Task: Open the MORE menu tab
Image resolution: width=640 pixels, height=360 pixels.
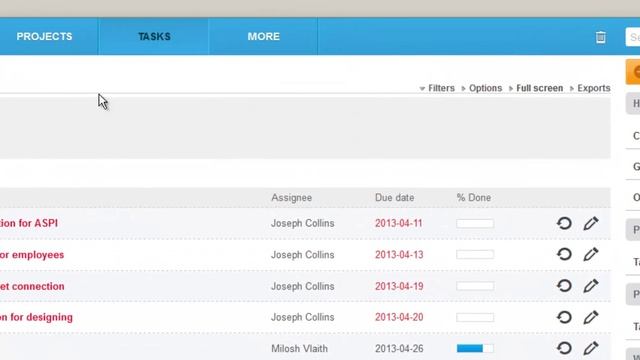Action: tap(263, 36)
